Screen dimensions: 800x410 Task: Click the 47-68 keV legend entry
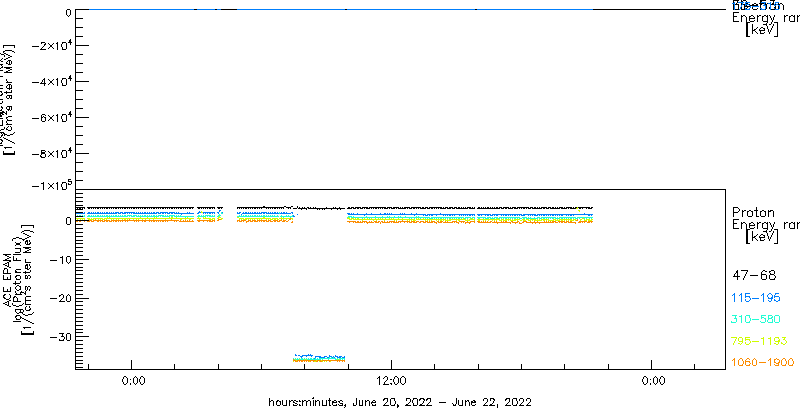point(754,276)
